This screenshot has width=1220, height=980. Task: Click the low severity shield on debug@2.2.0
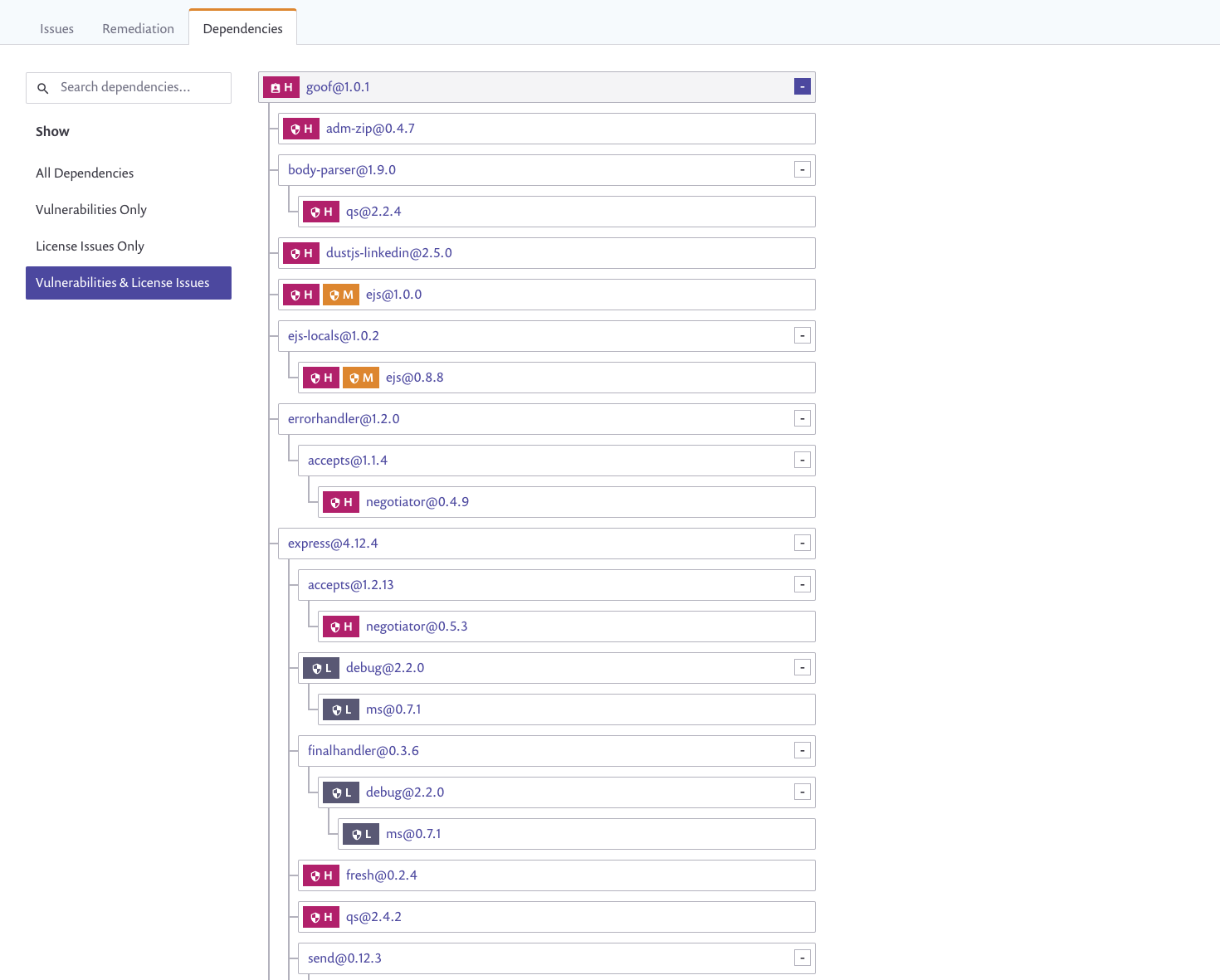pyautogui.click(x=320, y=668)
